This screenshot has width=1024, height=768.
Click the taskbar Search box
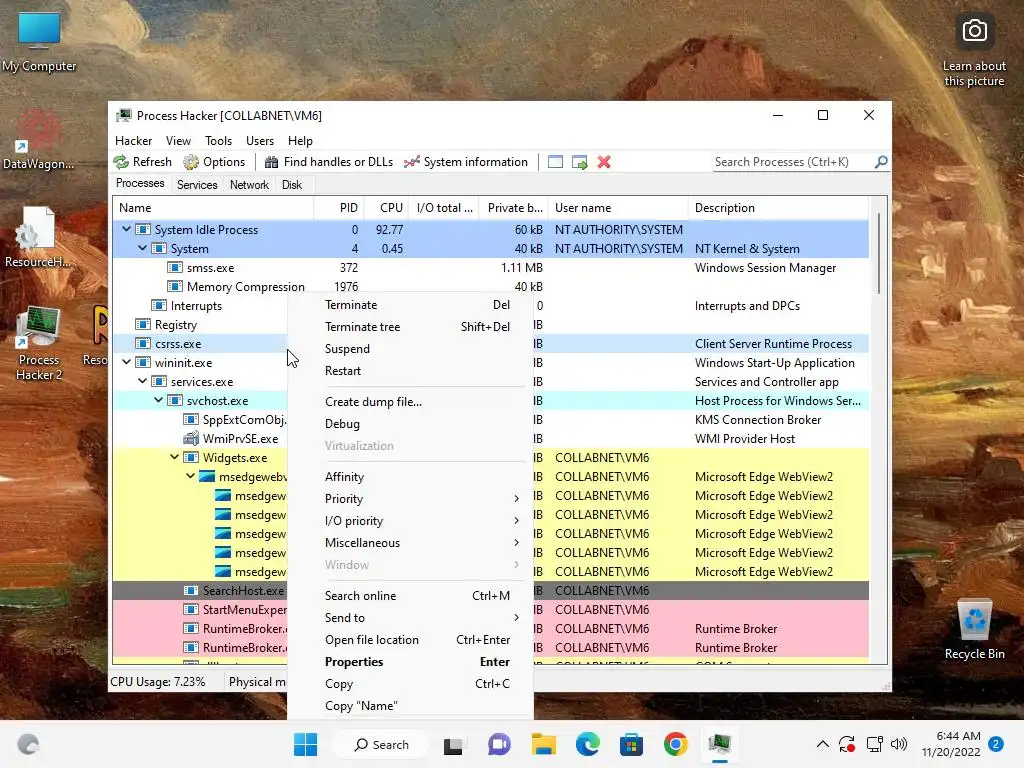pos(381,744)
